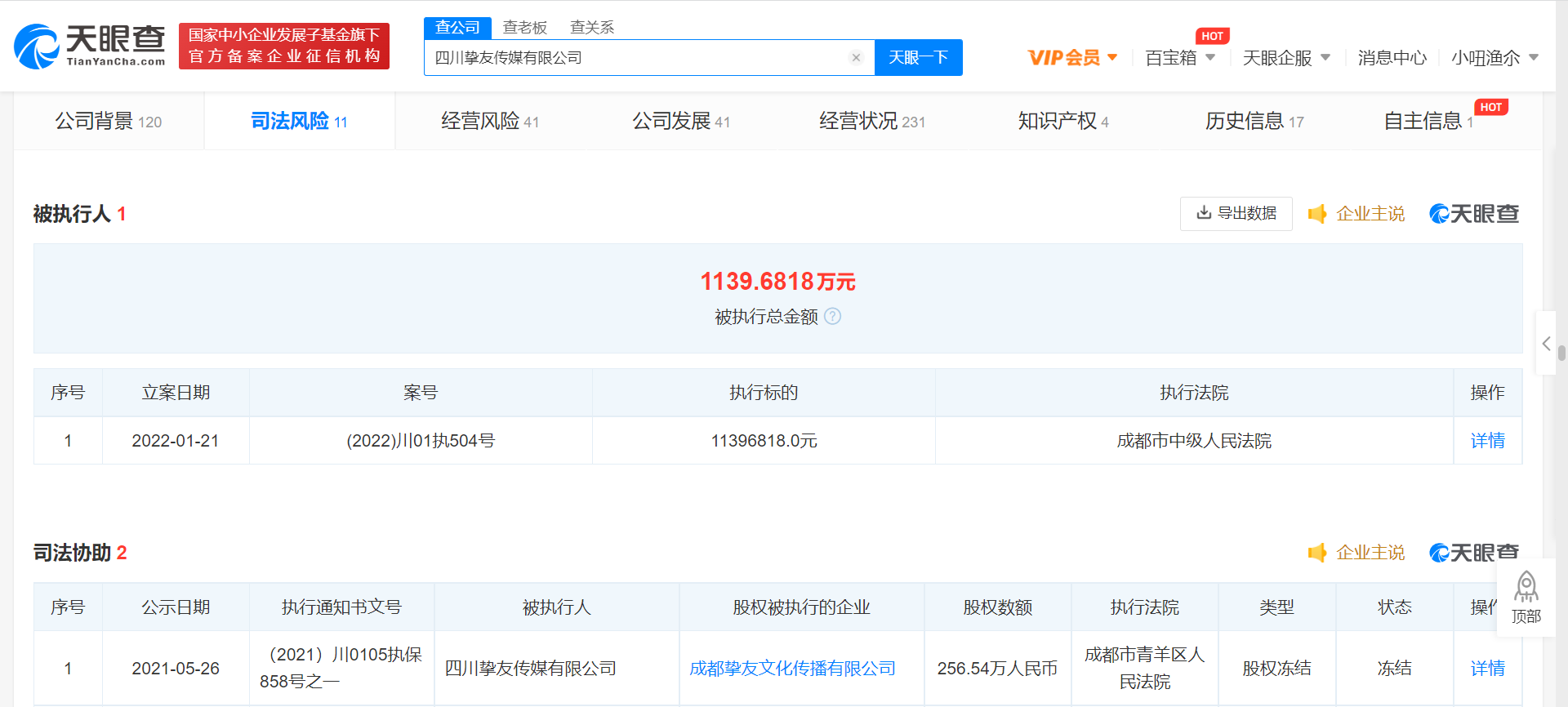Image resolution: width=1568 pixels, height=707 pixels.
Task: Click the 企业主说 megaphone icon in the 司法协助 section
Action: [1316, 553]
